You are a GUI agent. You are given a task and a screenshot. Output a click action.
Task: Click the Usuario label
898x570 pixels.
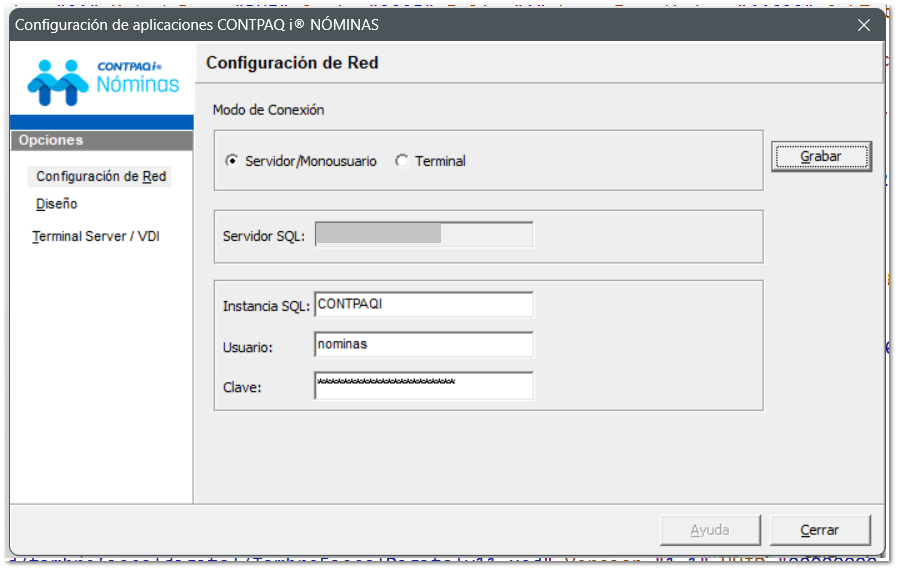click(247, 347)
